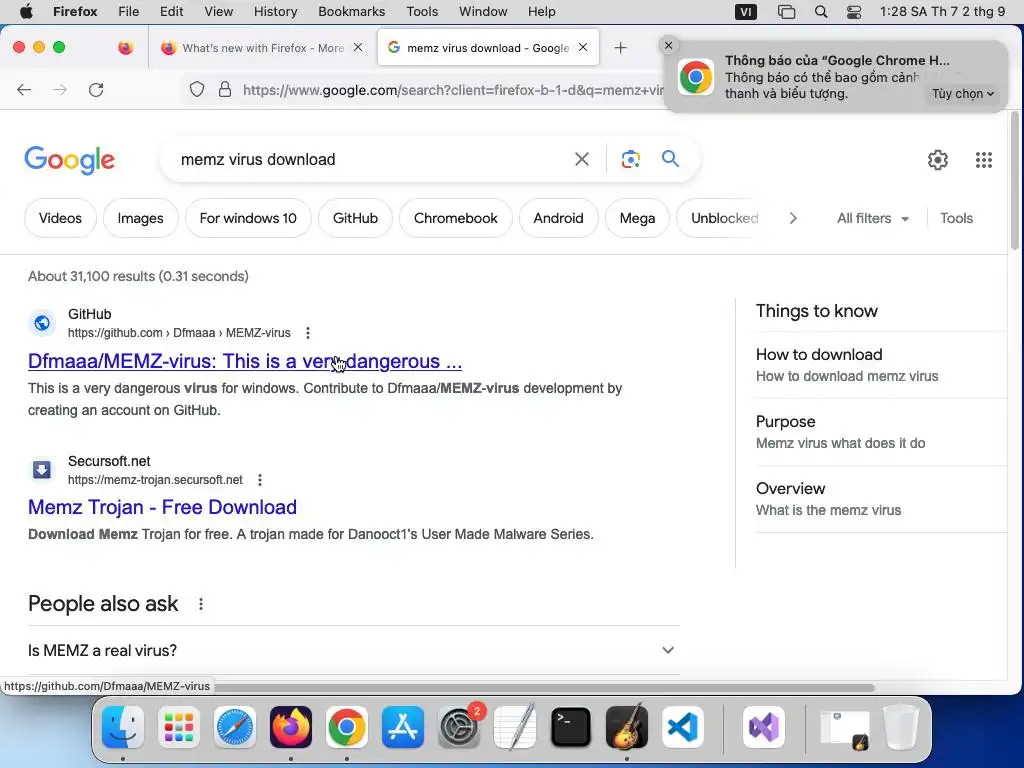Go to Google homepage via logo
The height and width of the screenshot is (768, 1024).
coord(70,160)
